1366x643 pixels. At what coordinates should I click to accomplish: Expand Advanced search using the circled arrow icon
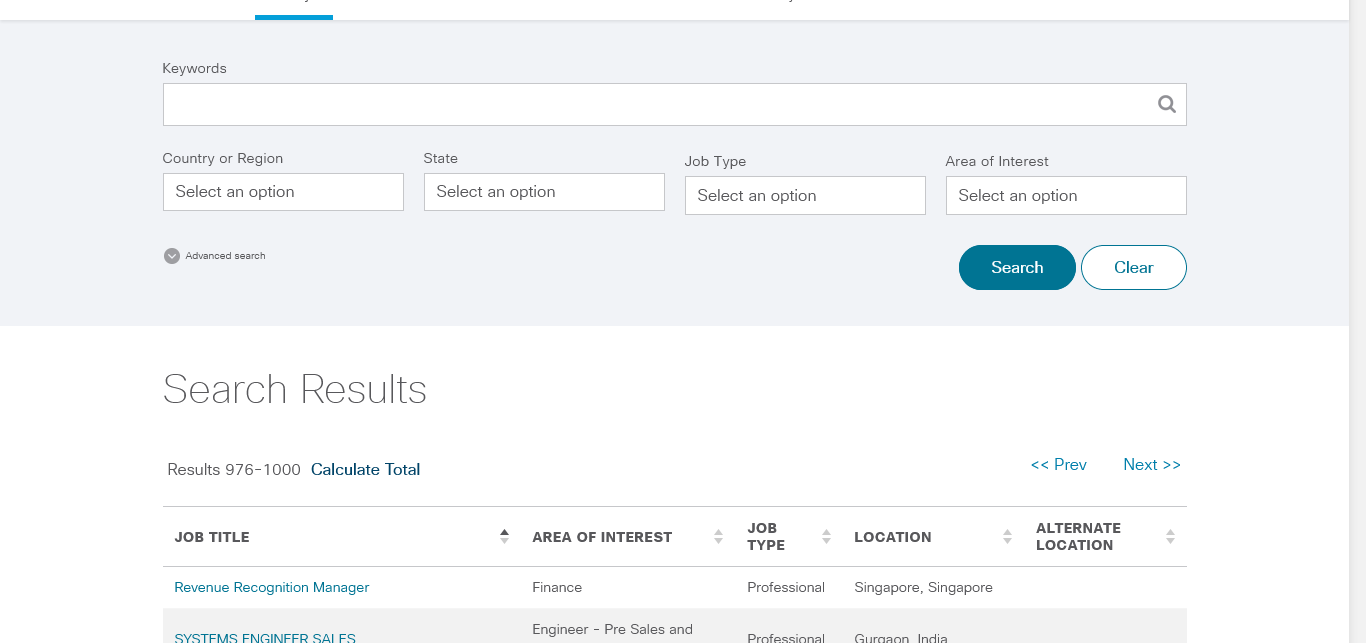(x=171, y=256)
